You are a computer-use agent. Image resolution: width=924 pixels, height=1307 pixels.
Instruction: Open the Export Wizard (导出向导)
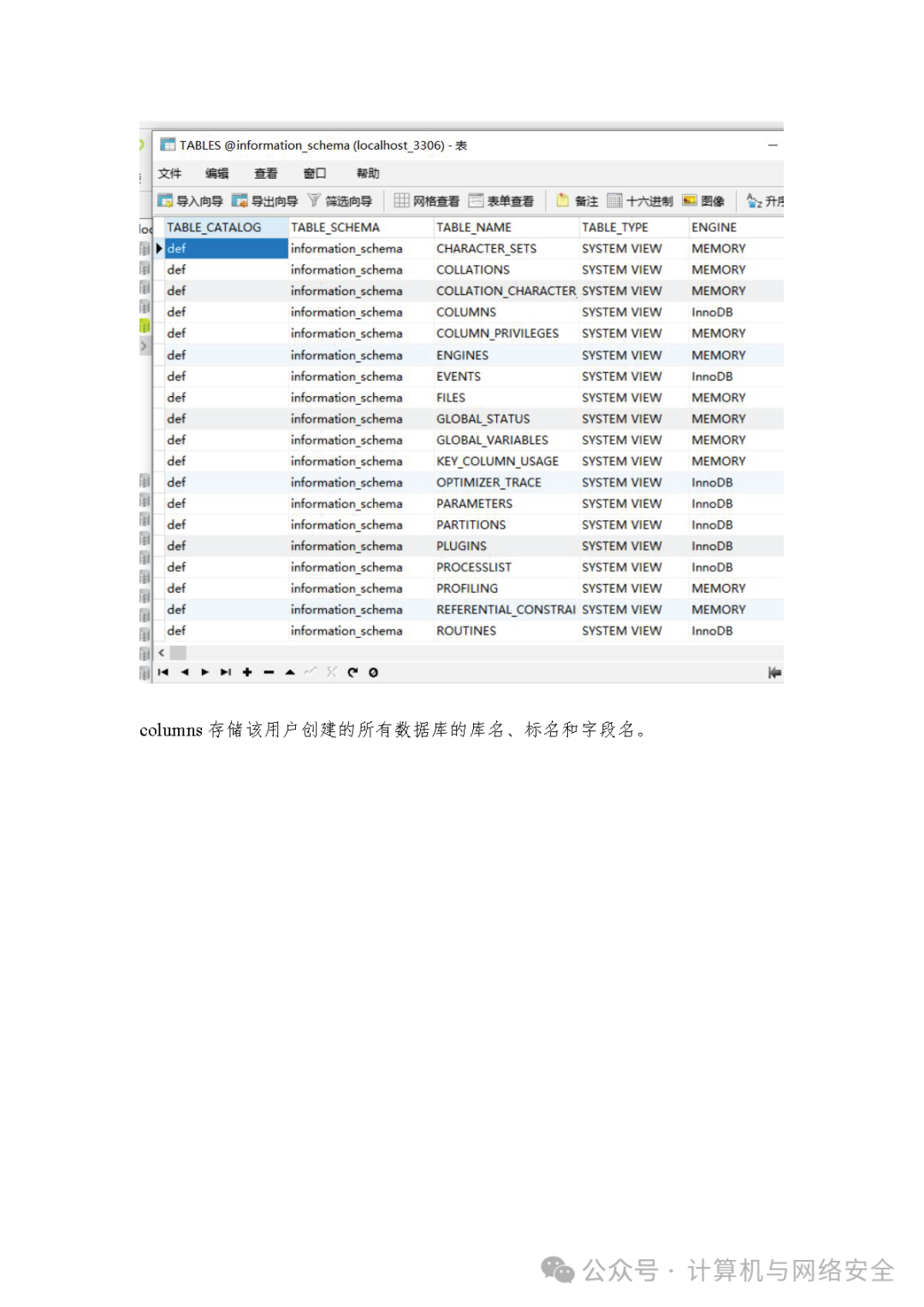point(265,201)
